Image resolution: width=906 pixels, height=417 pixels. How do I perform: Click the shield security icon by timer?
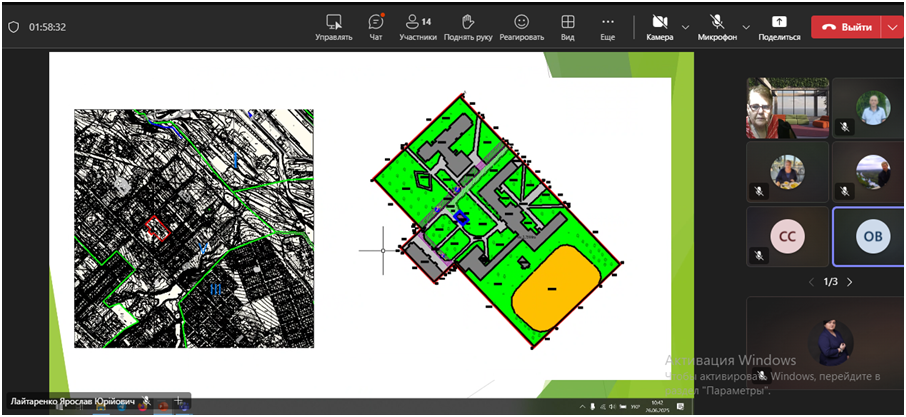[13, 27]
